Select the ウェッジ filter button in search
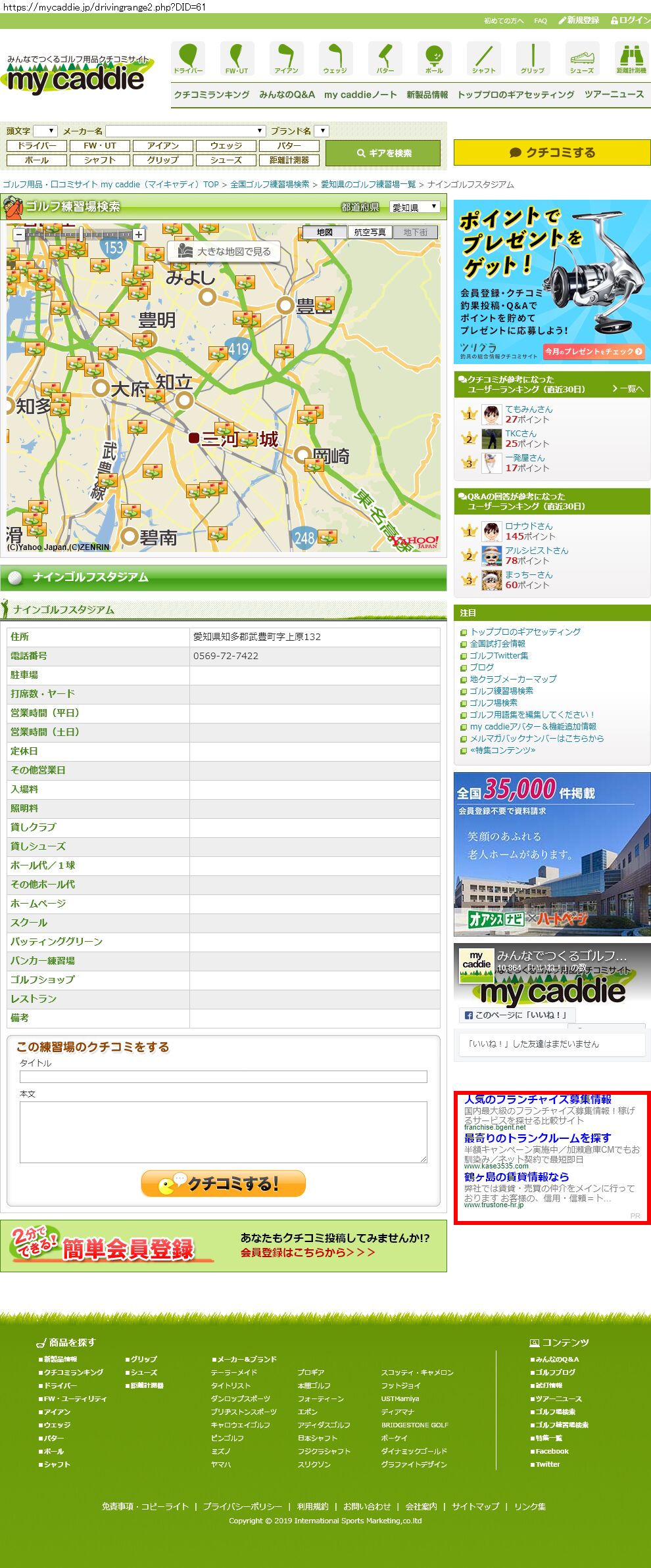The height and width of the screenshot is (1568, 651). [x=226, y=146]
